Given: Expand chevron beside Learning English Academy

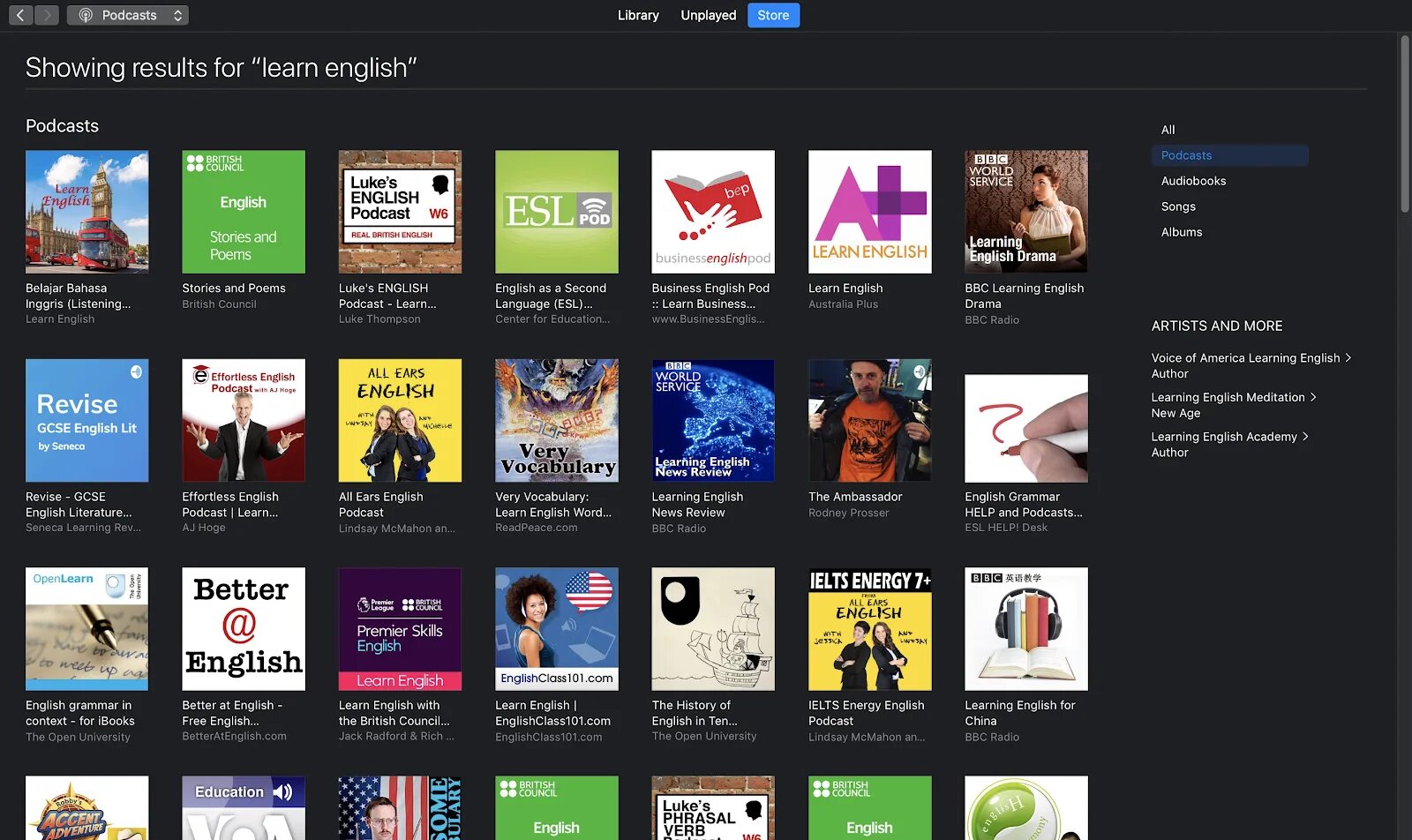Looking at the screenshot, I should click(1305, 436).
